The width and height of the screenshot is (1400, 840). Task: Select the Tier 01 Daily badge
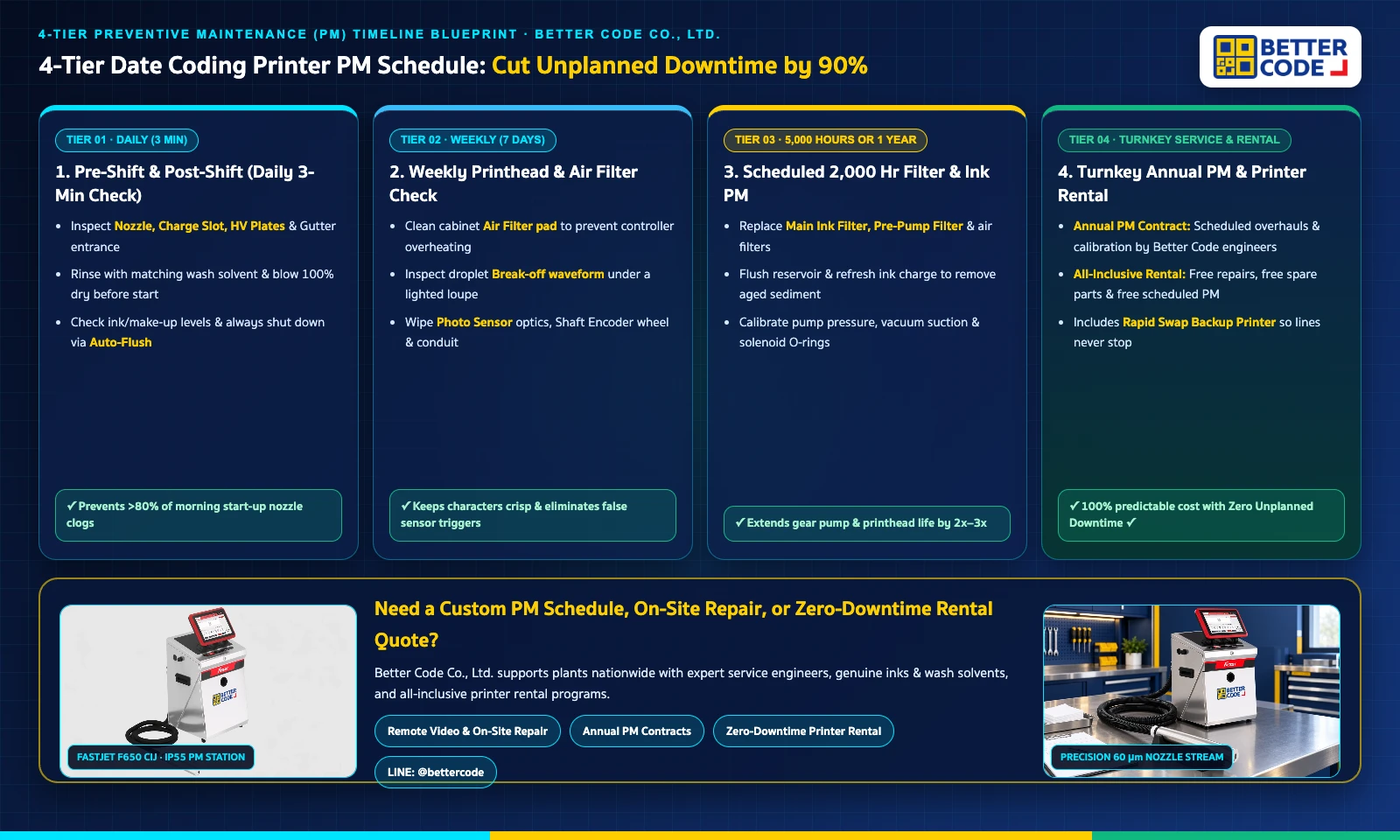pos(127,140)
